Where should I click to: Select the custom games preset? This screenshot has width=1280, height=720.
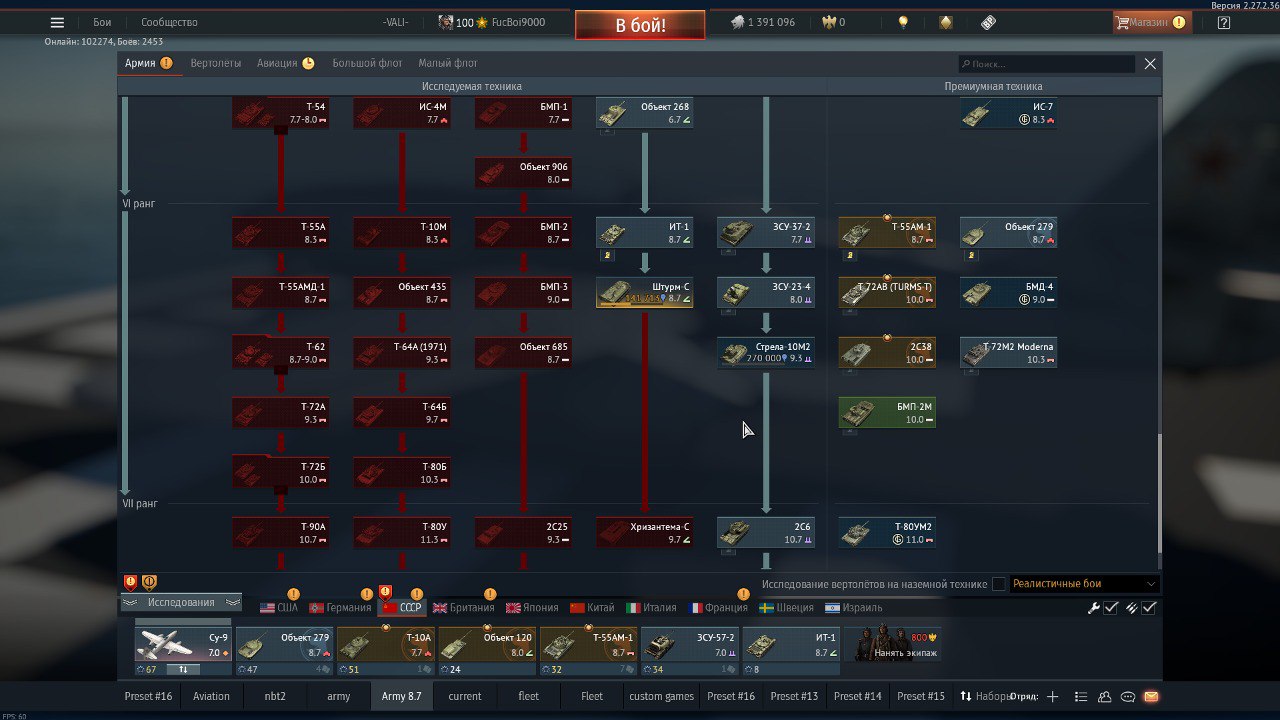click(x=661, y=696)
